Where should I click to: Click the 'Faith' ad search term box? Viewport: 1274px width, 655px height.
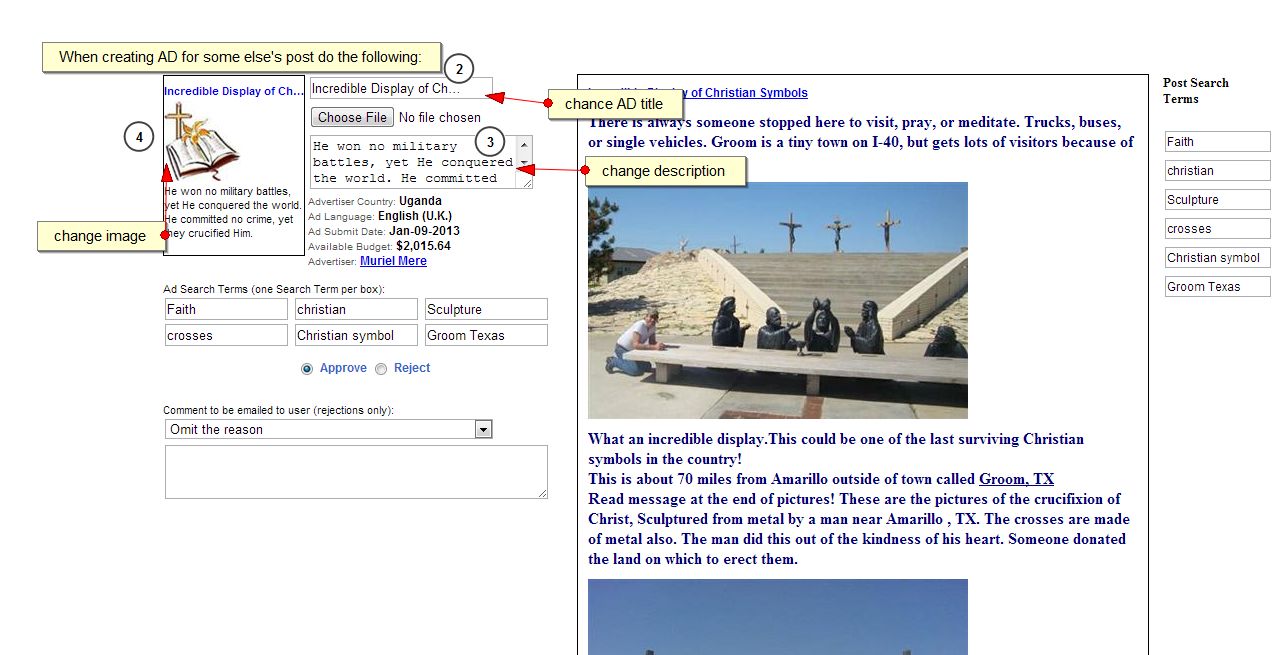[226, 309]
